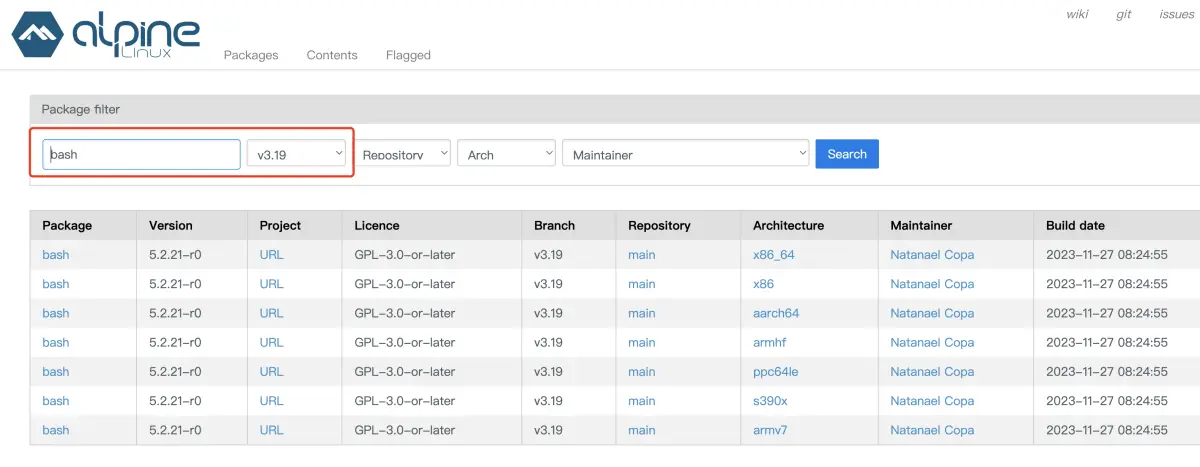The height and width of the screenshot is (467, 1200).
Task: Click the ppc64le architecture link
Action: click(x=775, y=372)
